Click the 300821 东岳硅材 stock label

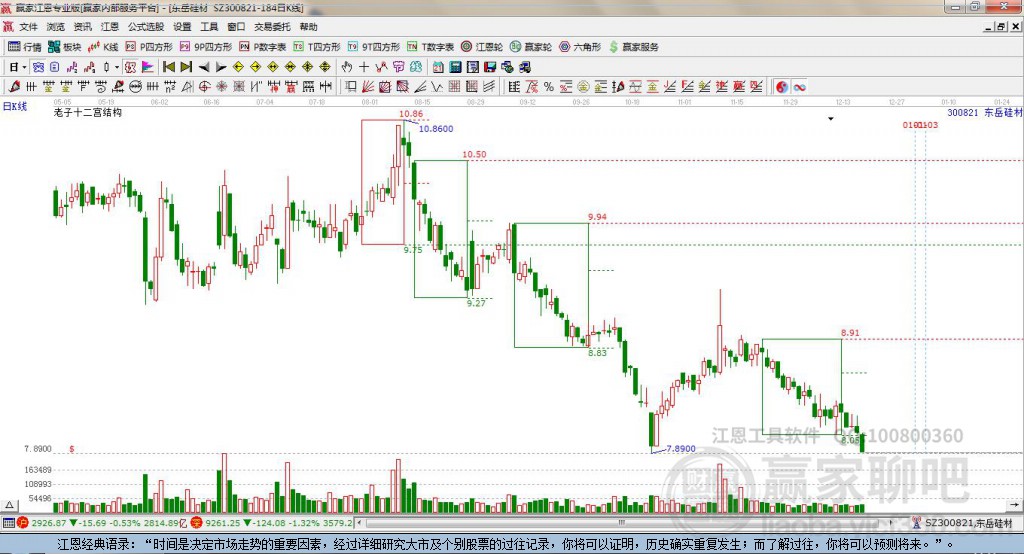(x=984, y=112)
